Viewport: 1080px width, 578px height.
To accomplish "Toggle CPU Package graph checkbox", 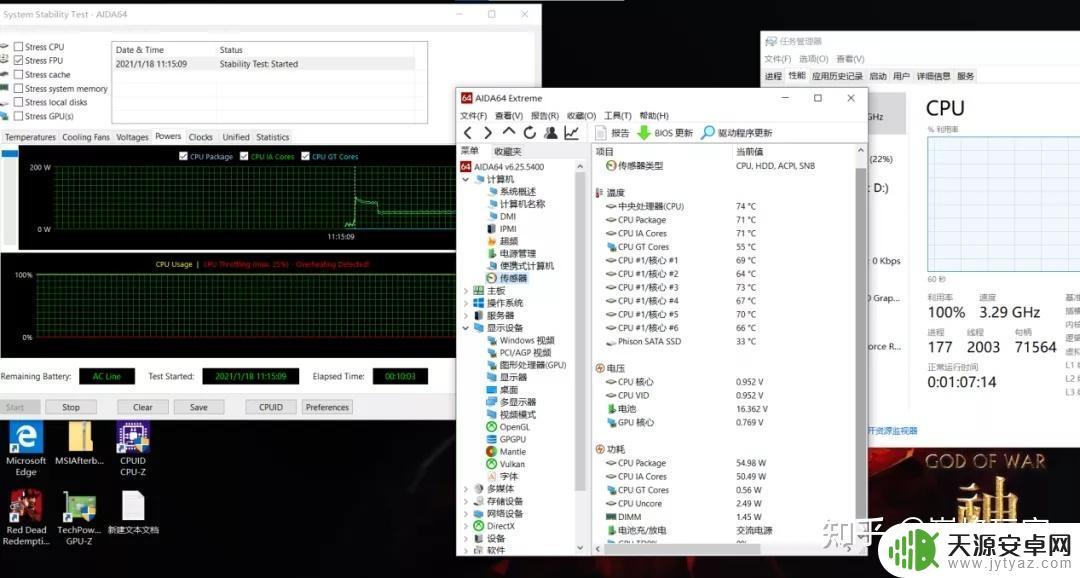I will click(x=183, y=156).
